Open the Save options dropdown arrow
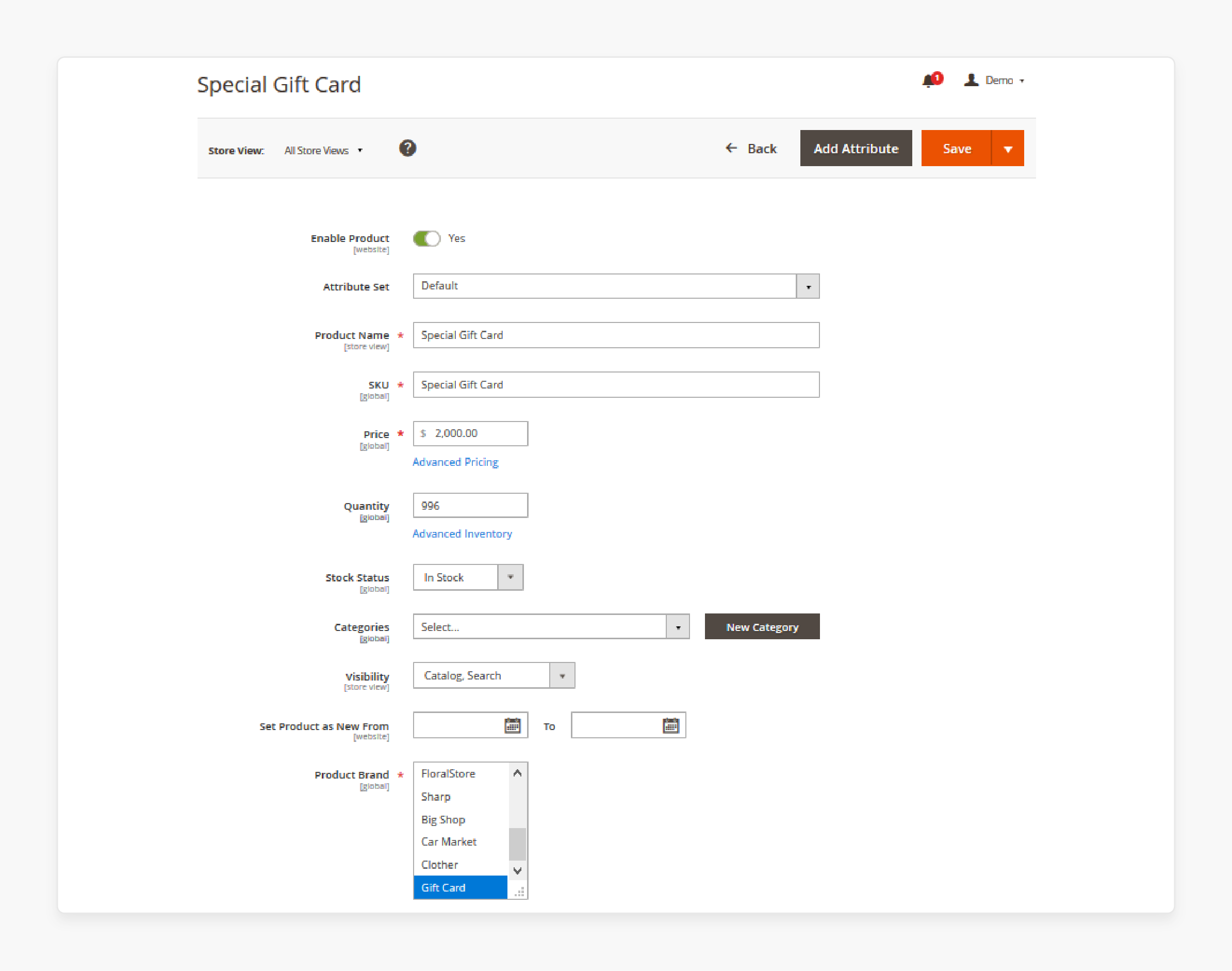Image resolution: width=1232 pixels, height=971 pixels. pos(1008,149)
